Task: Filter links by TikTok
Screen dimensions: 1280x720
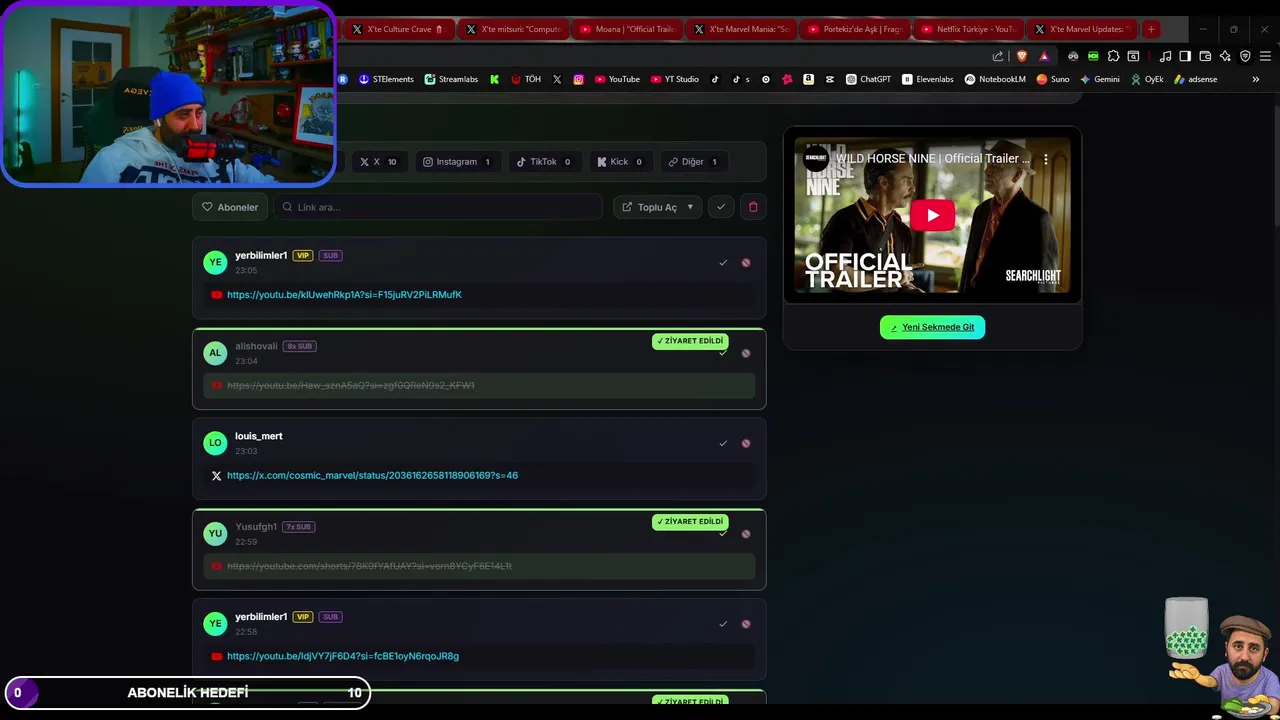Action: [543, 162]
